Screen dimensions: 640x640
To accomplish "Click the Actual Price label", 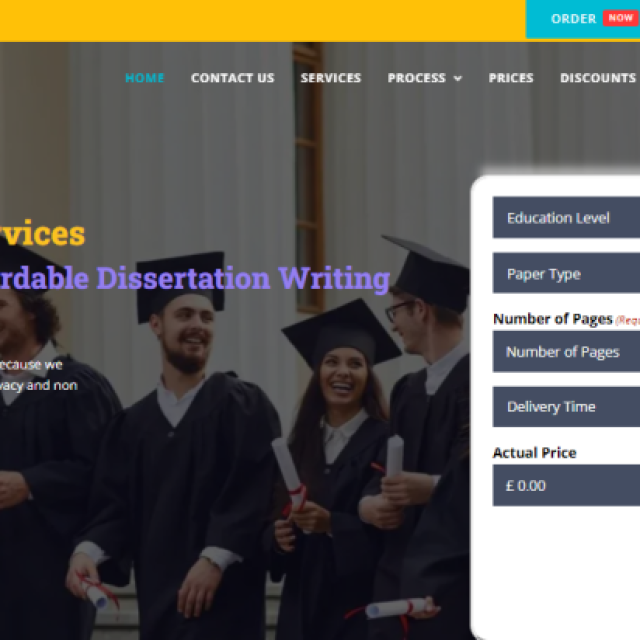I will tap(535, 453).
